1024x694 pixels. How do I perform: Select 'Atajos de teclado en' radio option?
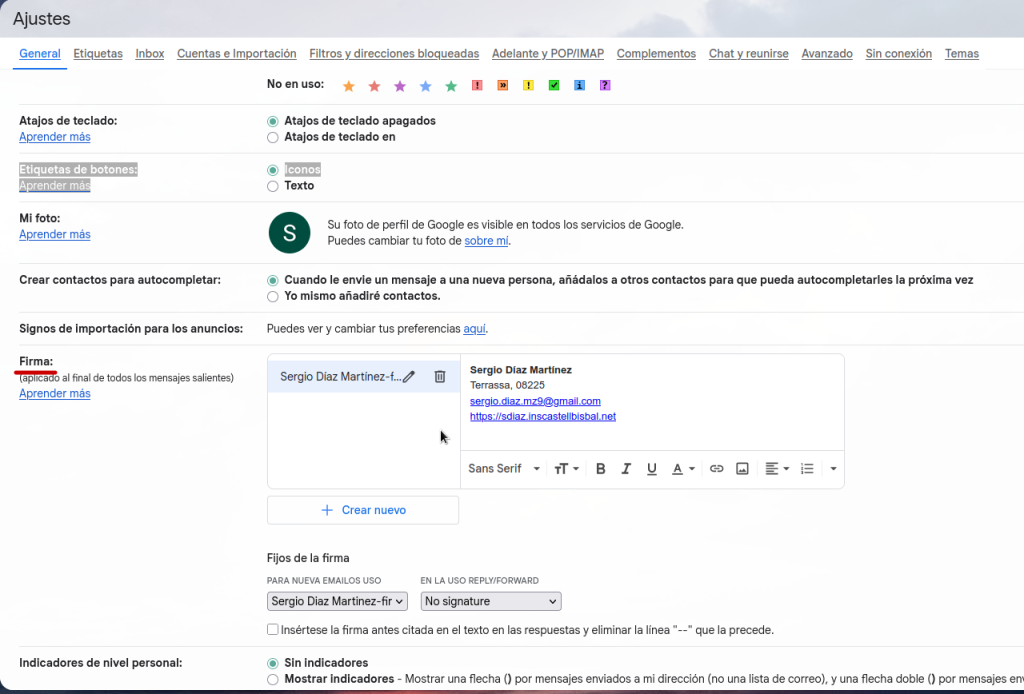tap(273, 137)
